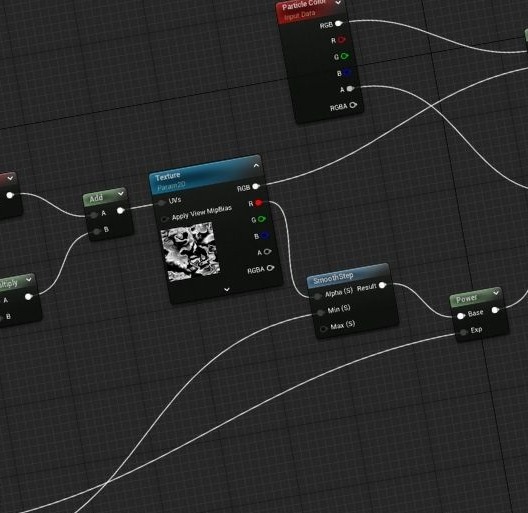Click SmoothStep Result output pin

coord(382,285)
